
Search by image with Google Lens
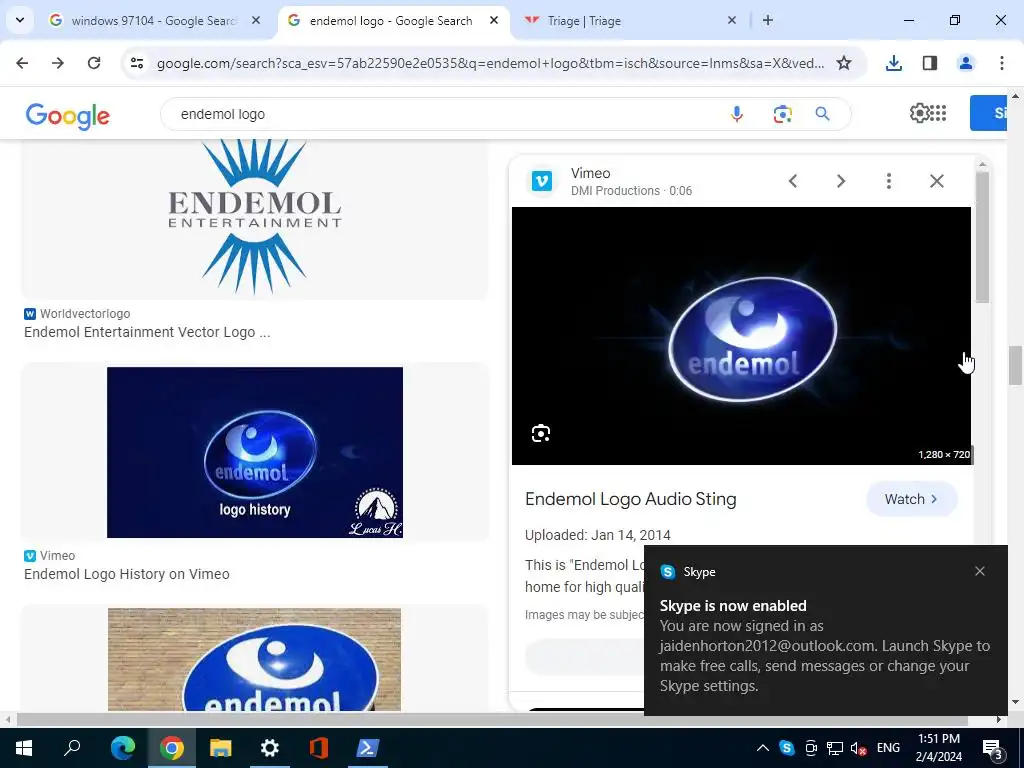coord(782,114)
